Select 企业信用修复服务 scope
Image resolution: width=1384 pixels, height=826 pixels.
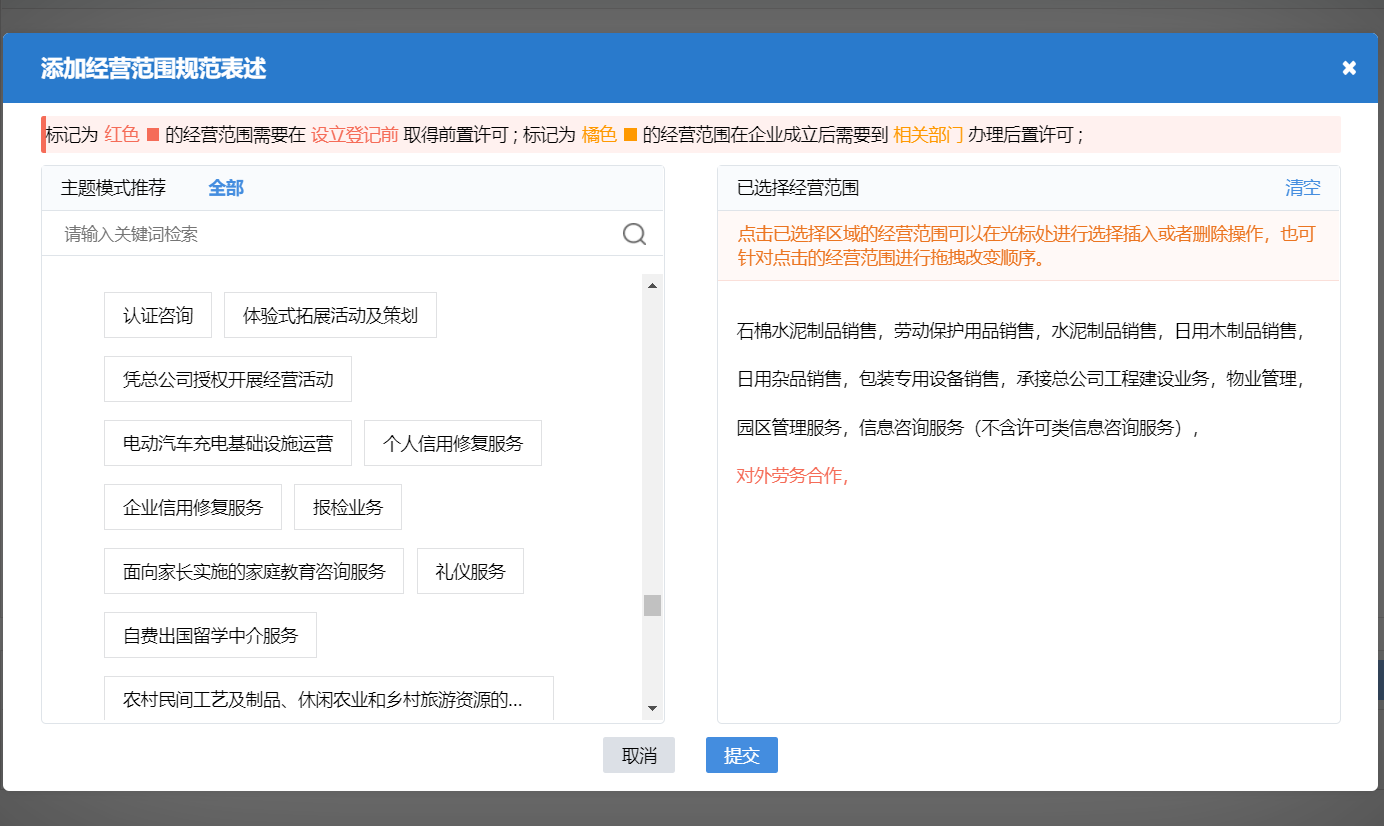[192, 506]
